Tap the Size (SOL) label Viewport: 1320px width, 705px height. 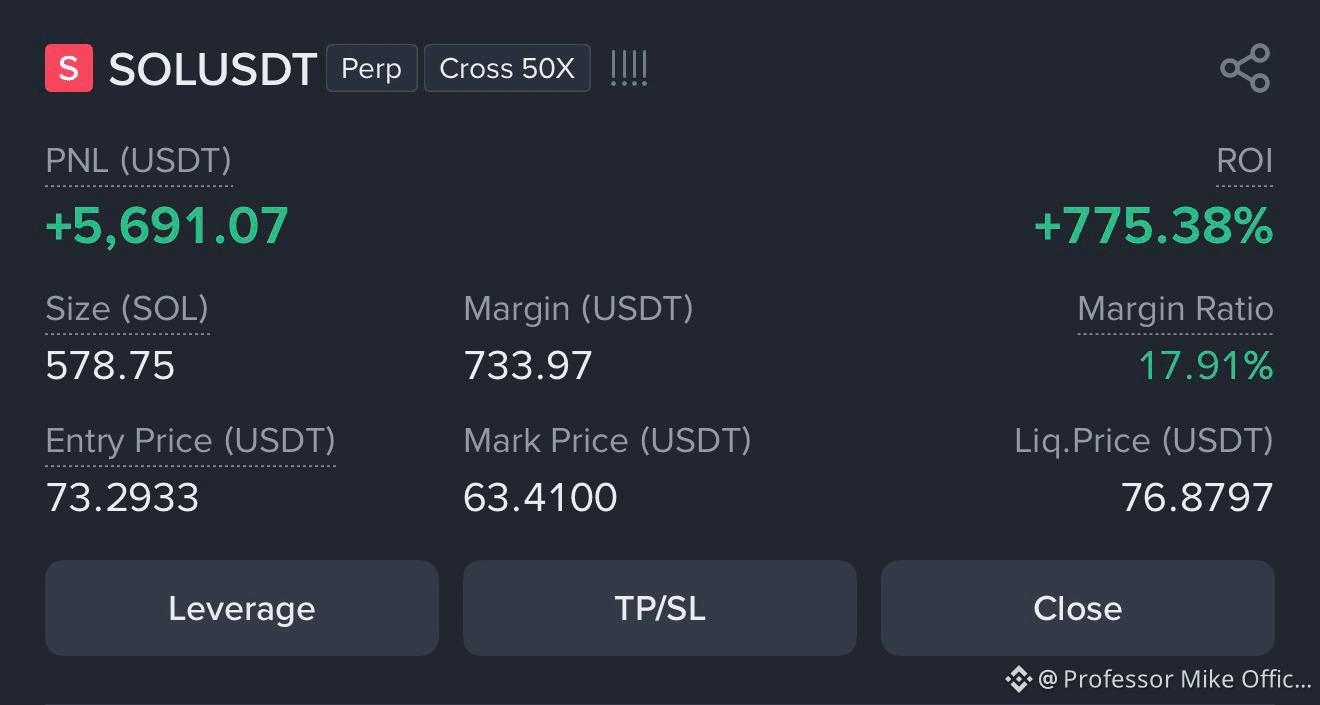[x=127, y=309]
